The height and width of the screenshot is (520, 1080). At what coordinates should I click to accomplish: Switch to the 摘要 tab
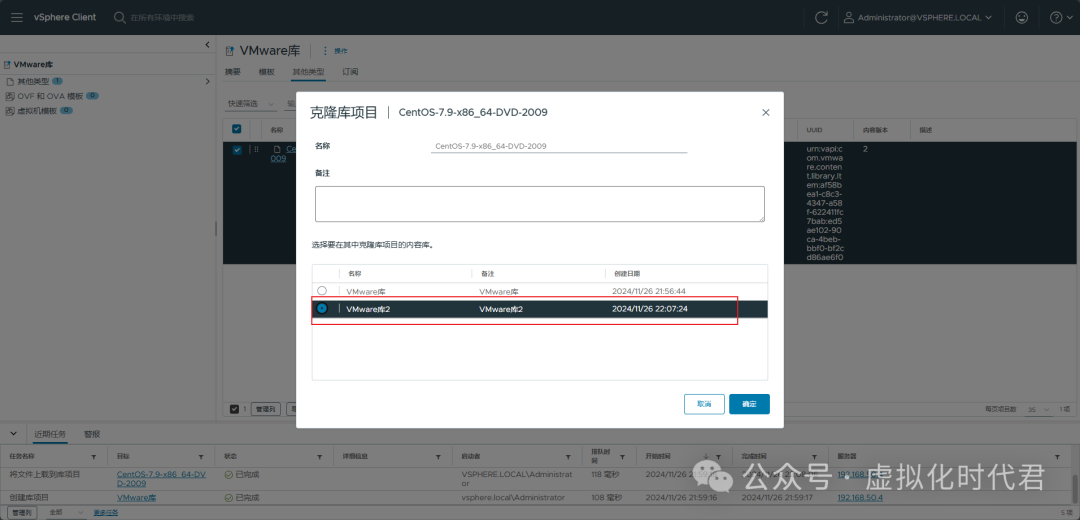pos(233,72)
